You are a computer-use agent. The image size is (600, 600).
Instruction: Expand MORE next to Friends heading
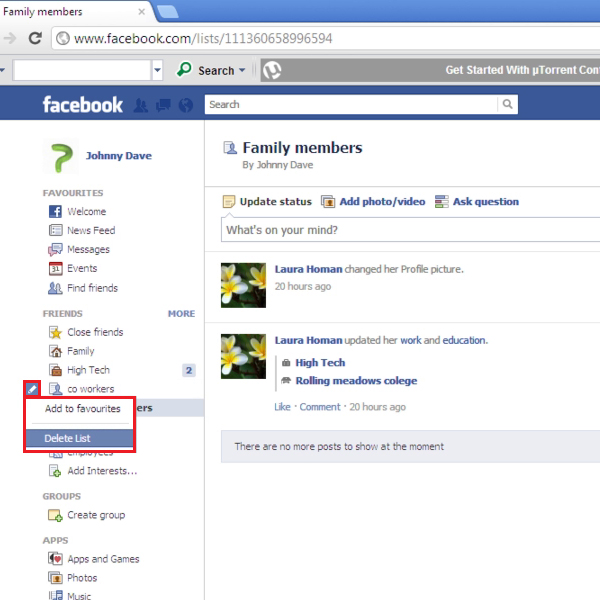pyautogui.click(x=181, y=314)
